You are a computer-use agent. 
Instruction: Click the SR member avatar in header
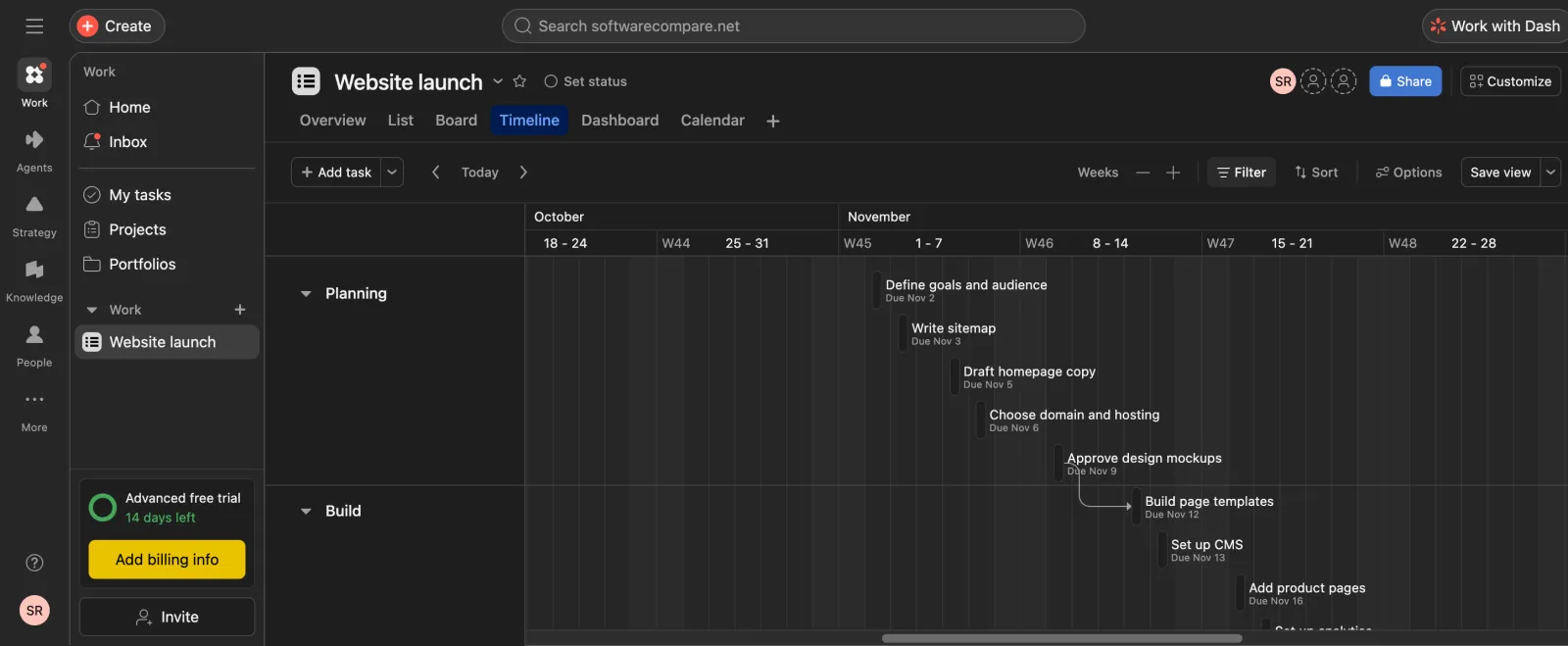point(1283,81)
